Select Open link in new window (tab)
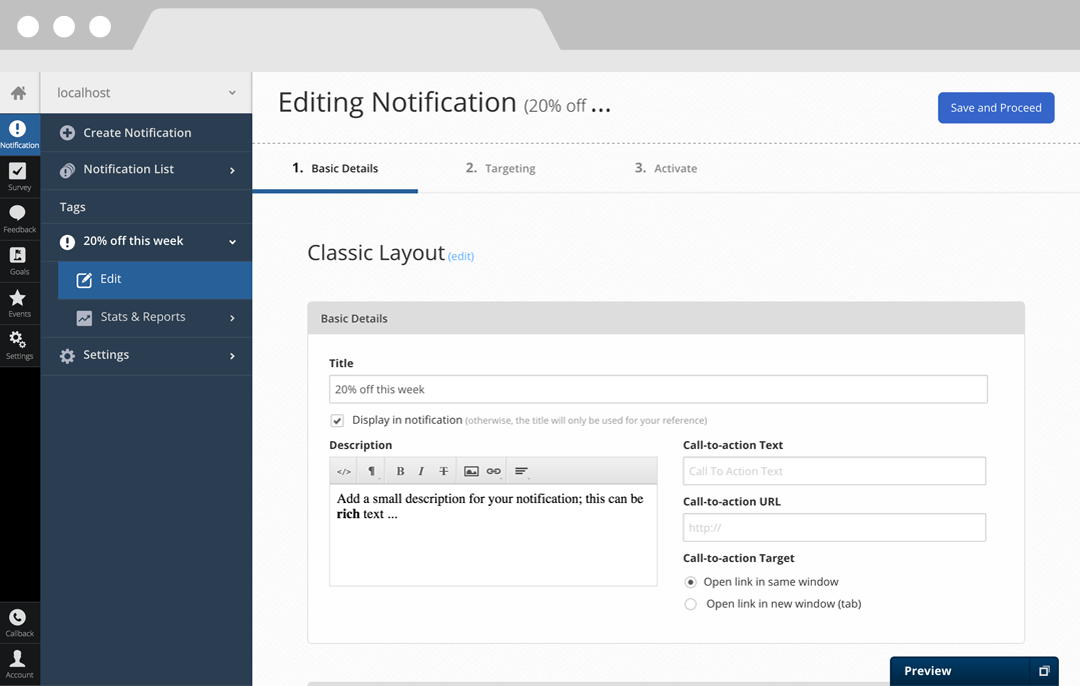The image size is (1080, 686). click(x=690, y=604)
